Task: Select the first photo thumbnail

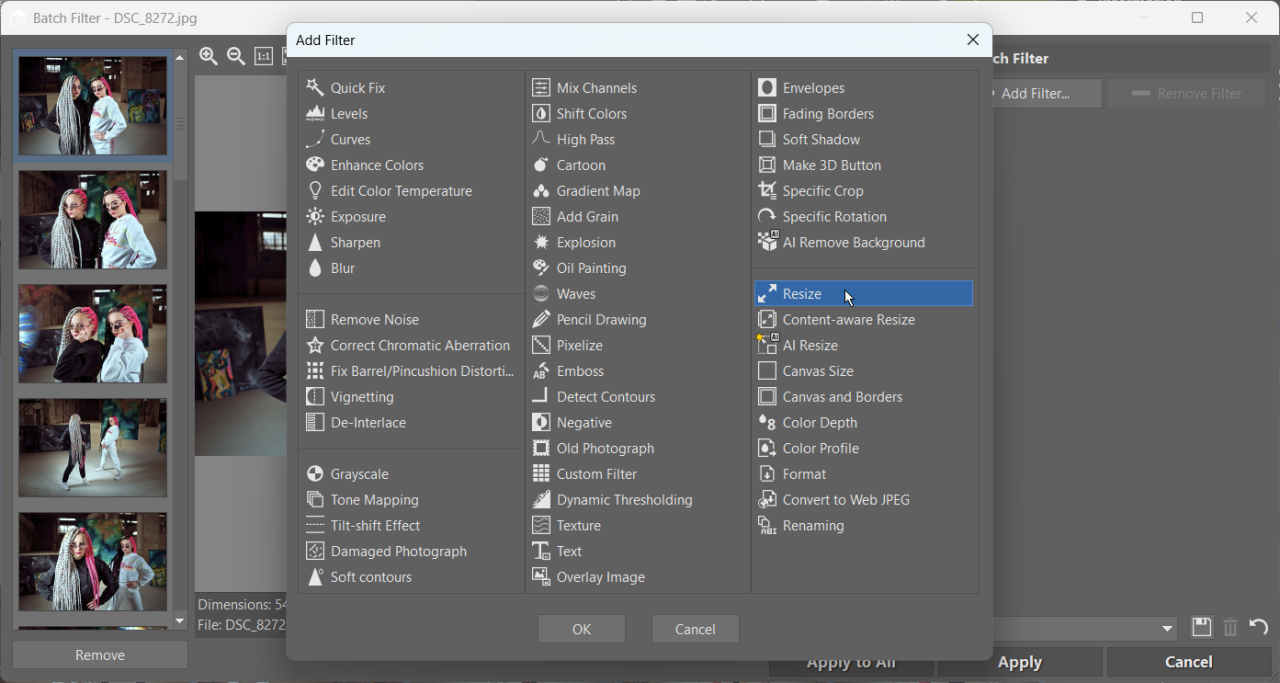Action: point(93,106)
